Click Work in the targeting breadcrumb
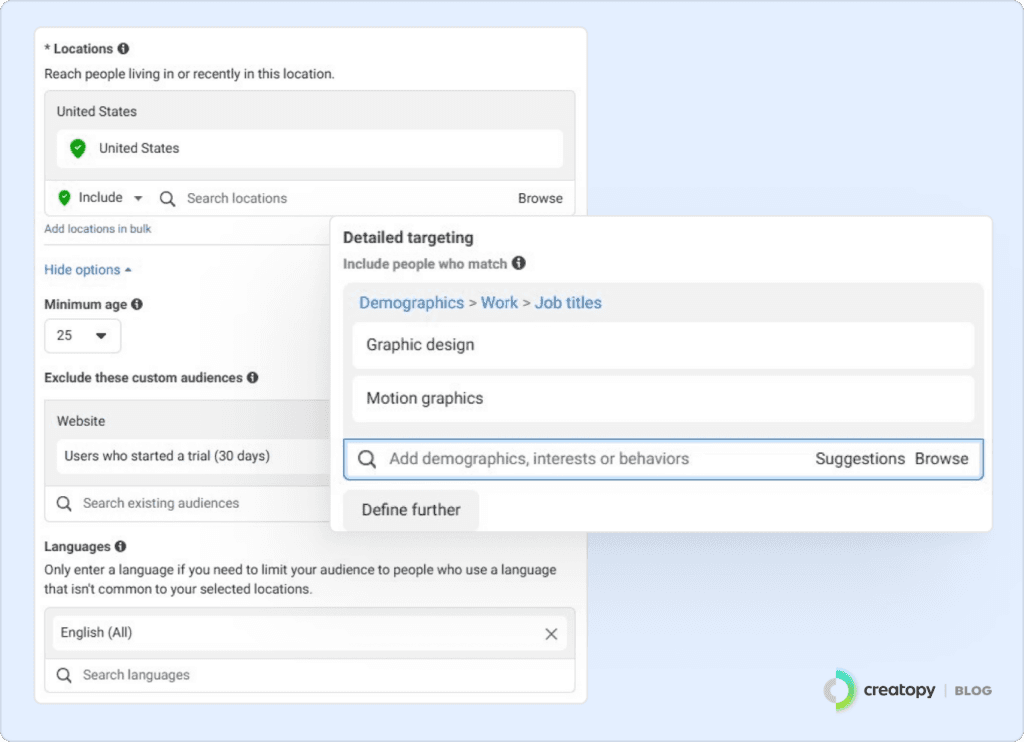 pyautogui.click(x=499, y=302)
